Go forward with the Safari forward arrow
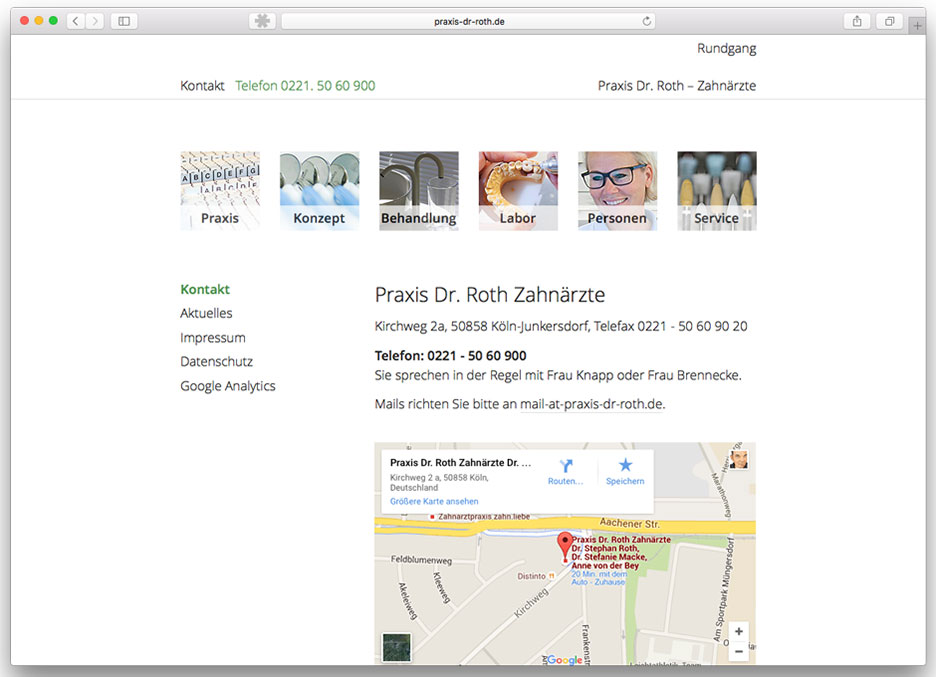This screenshot has width=936, height=677. pos(94,21)
